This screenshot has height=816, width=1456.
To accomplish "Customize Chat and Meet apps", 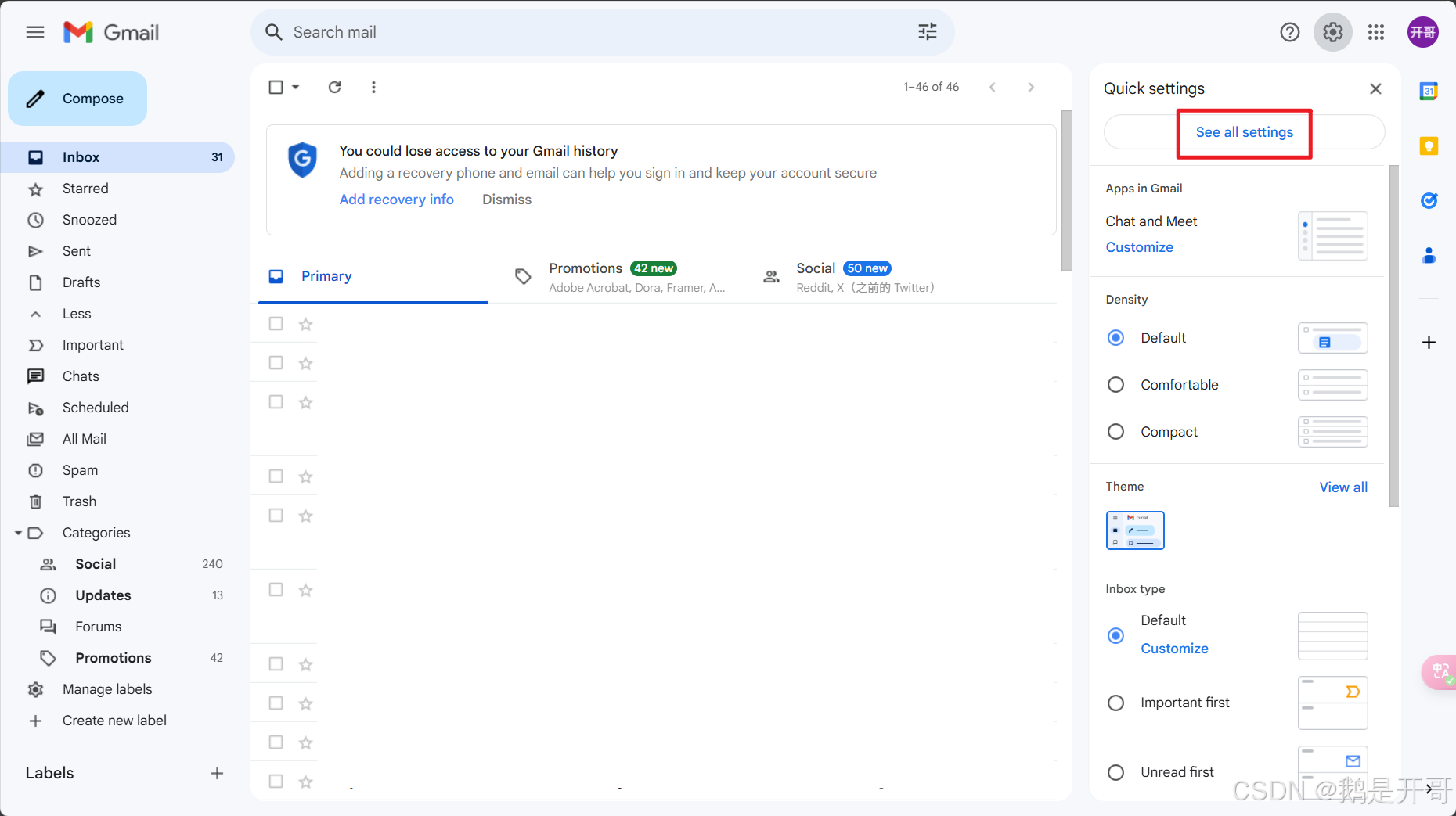I will [1139, 247].
